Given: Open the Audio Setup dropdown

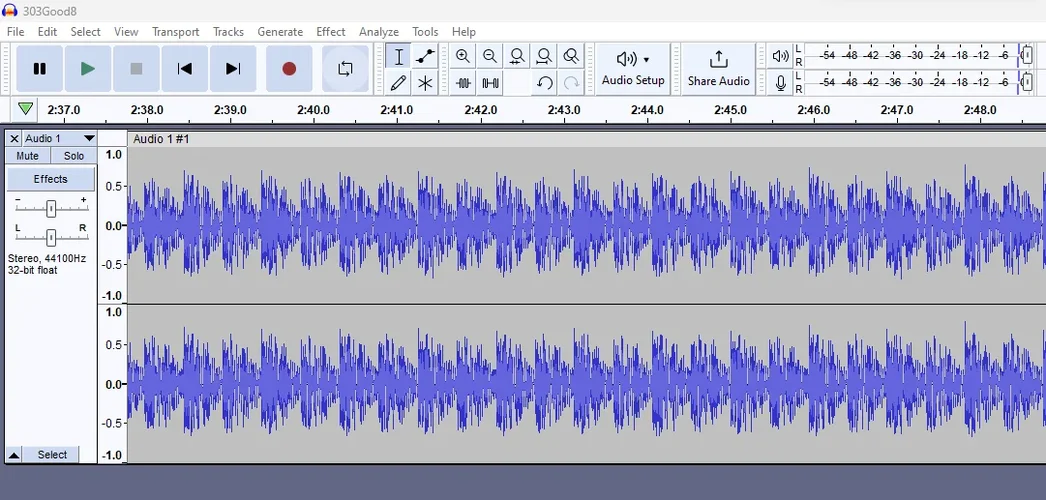Looking at the screenshot, I should (x=633, y=69).
